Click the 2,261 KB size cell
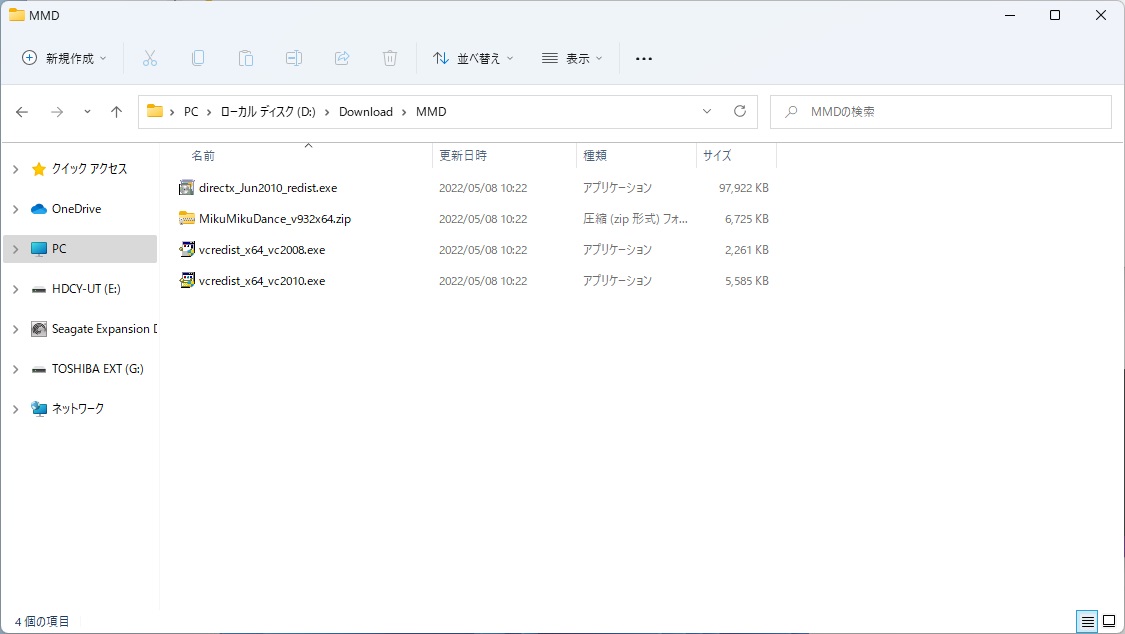This screenshot has height=634, width=1125. [x=746, y=250]
